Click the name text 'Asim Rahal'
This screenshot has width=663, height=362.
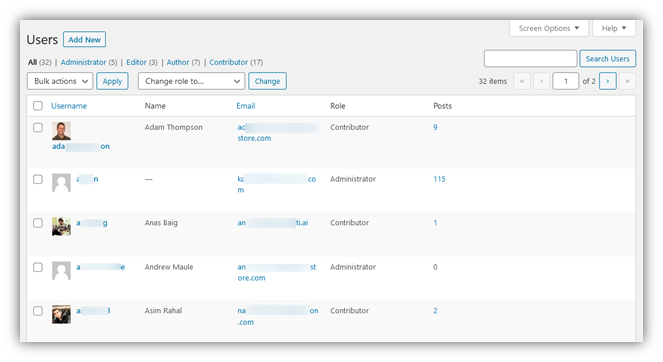(163, 311)
